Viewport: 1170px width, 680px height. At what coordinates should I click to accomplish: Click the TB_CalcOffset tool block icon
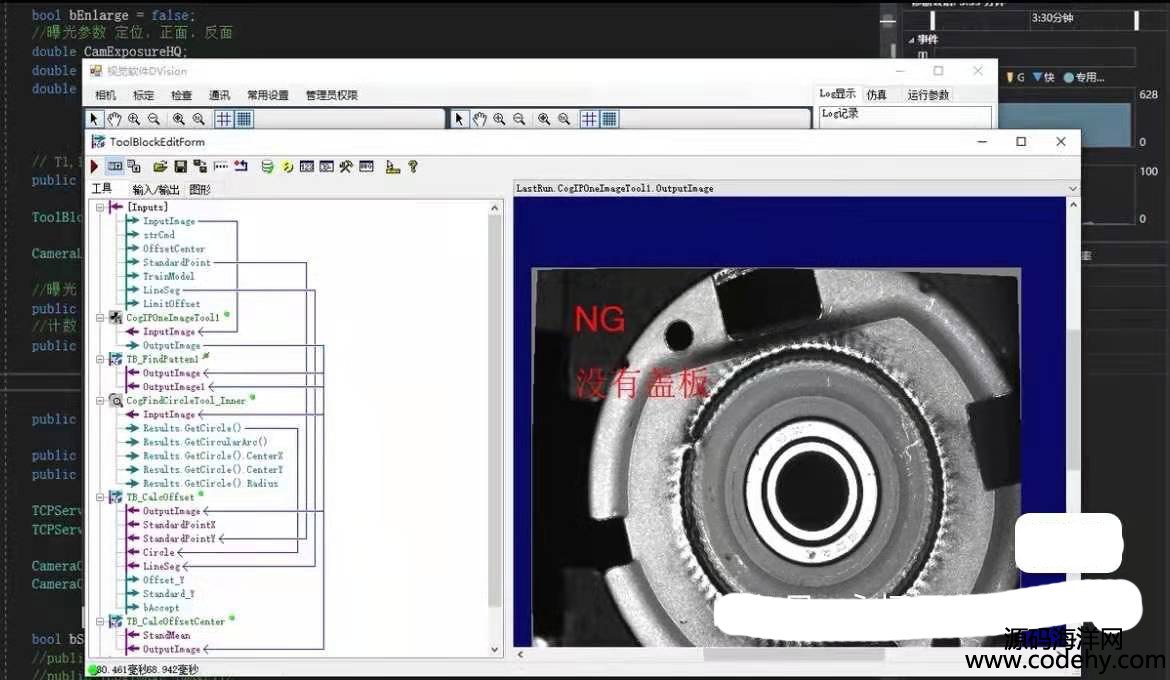tap(116, 497)
